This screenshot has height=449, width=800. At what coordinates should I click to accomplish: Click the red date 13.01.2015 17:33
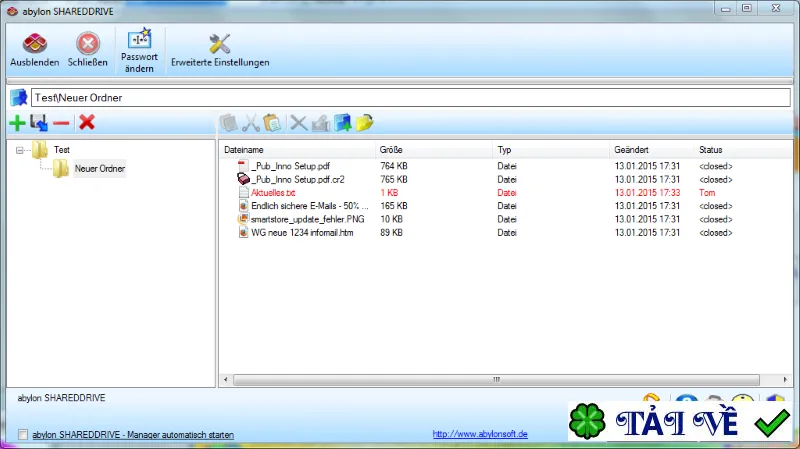647,192
